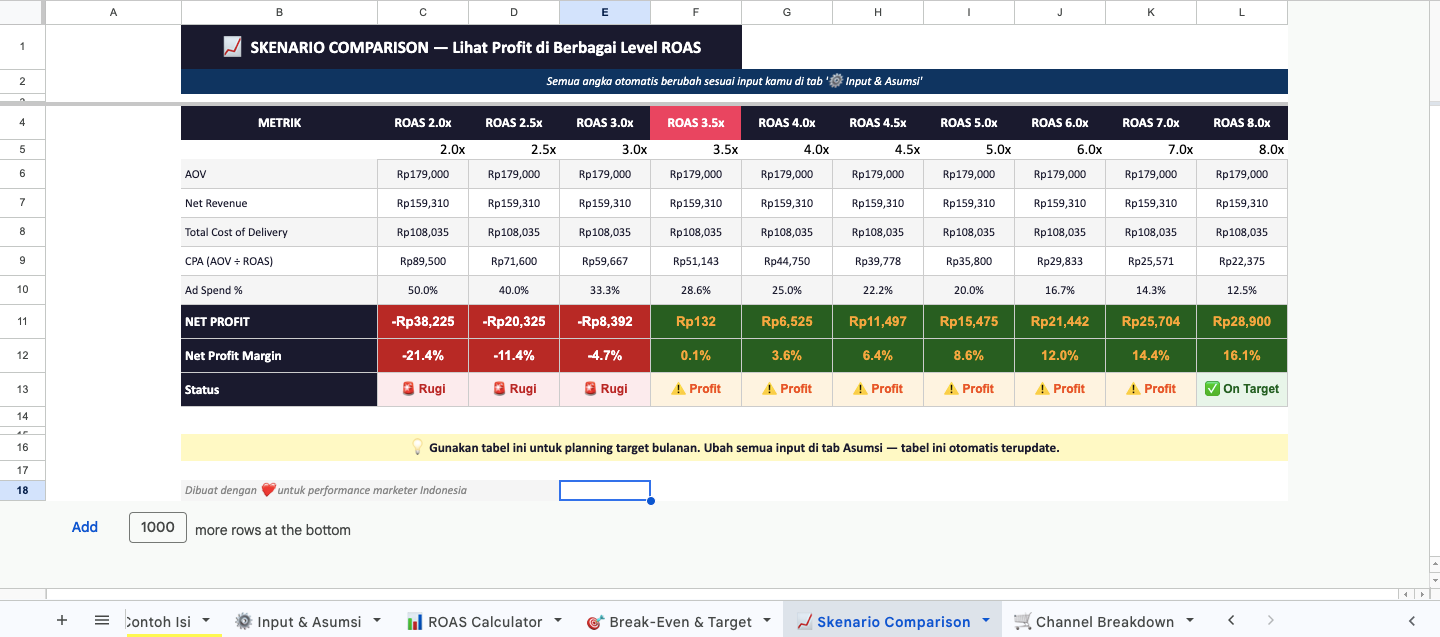Viewport: 1440px width, 637px height.
Task: Open the All Sheets list icon
Action: coord(101,621)
